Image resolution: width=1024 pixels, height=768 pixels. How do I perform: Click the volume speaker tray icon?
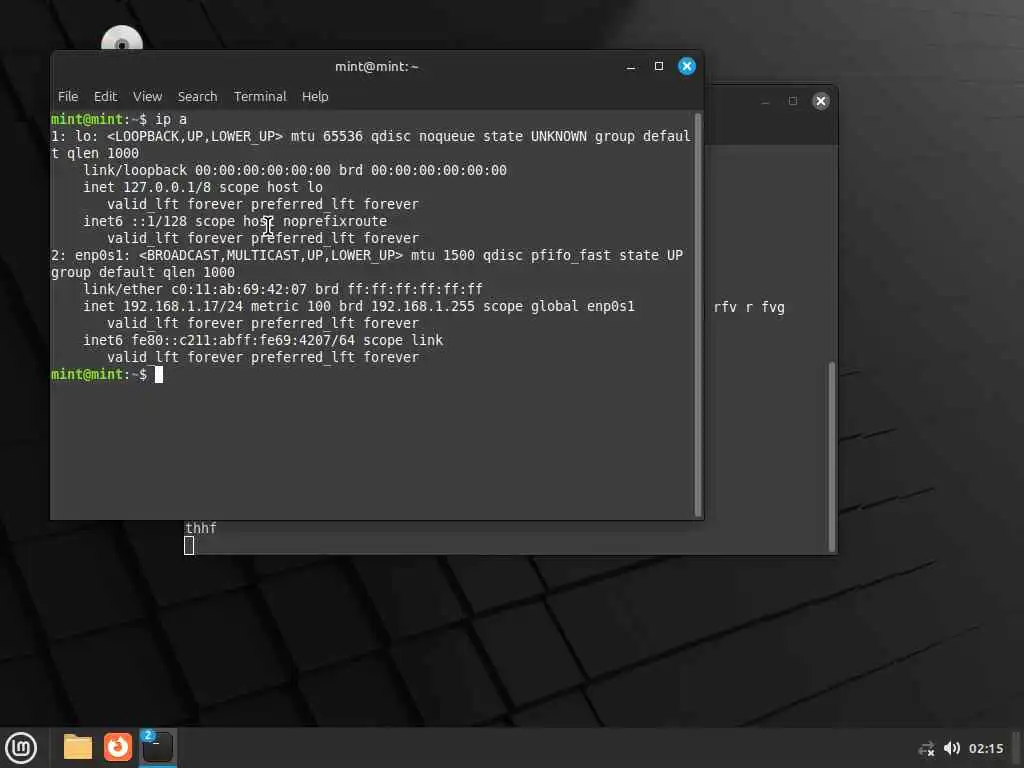pyautogui.click(x=952, y=748)
